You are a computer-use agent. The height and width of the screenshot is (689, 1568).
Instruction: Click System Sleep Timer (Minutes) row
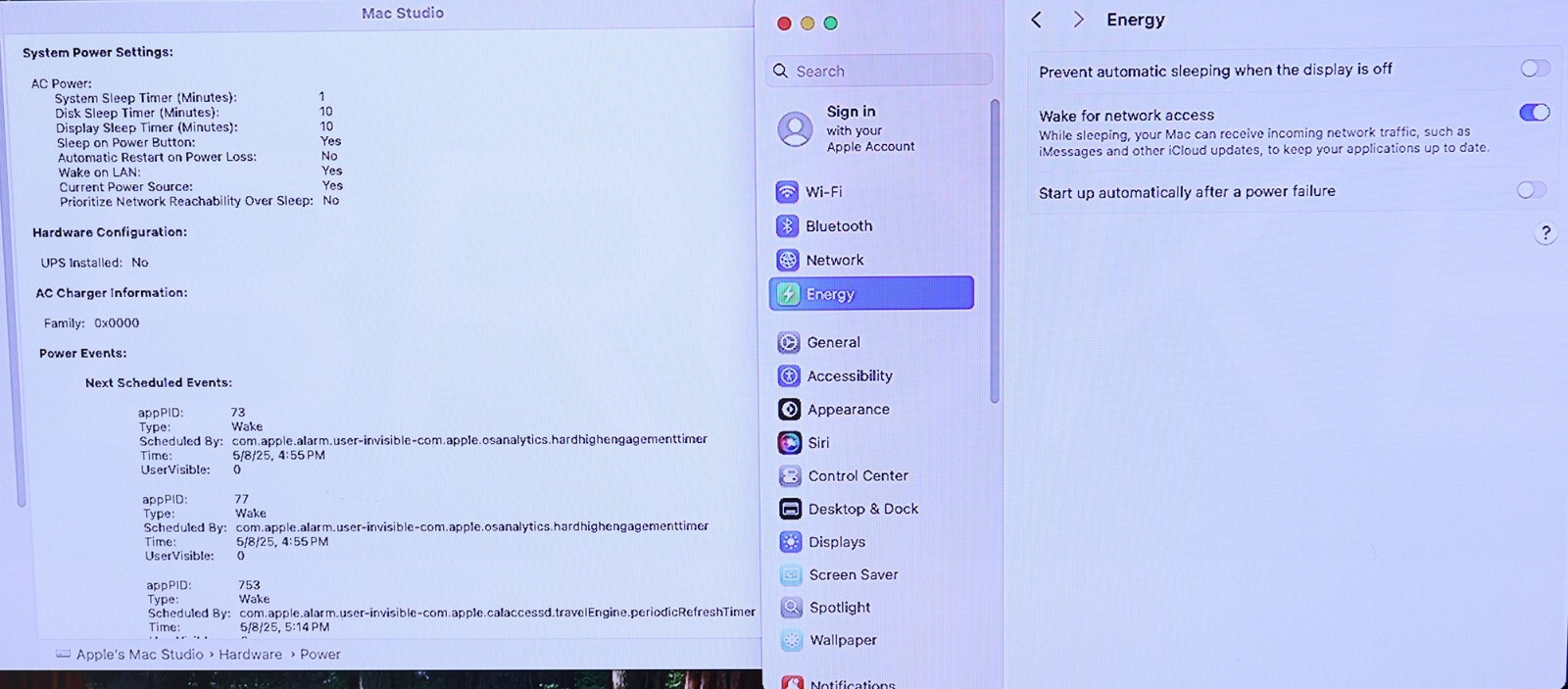click(x=189, y=97)
